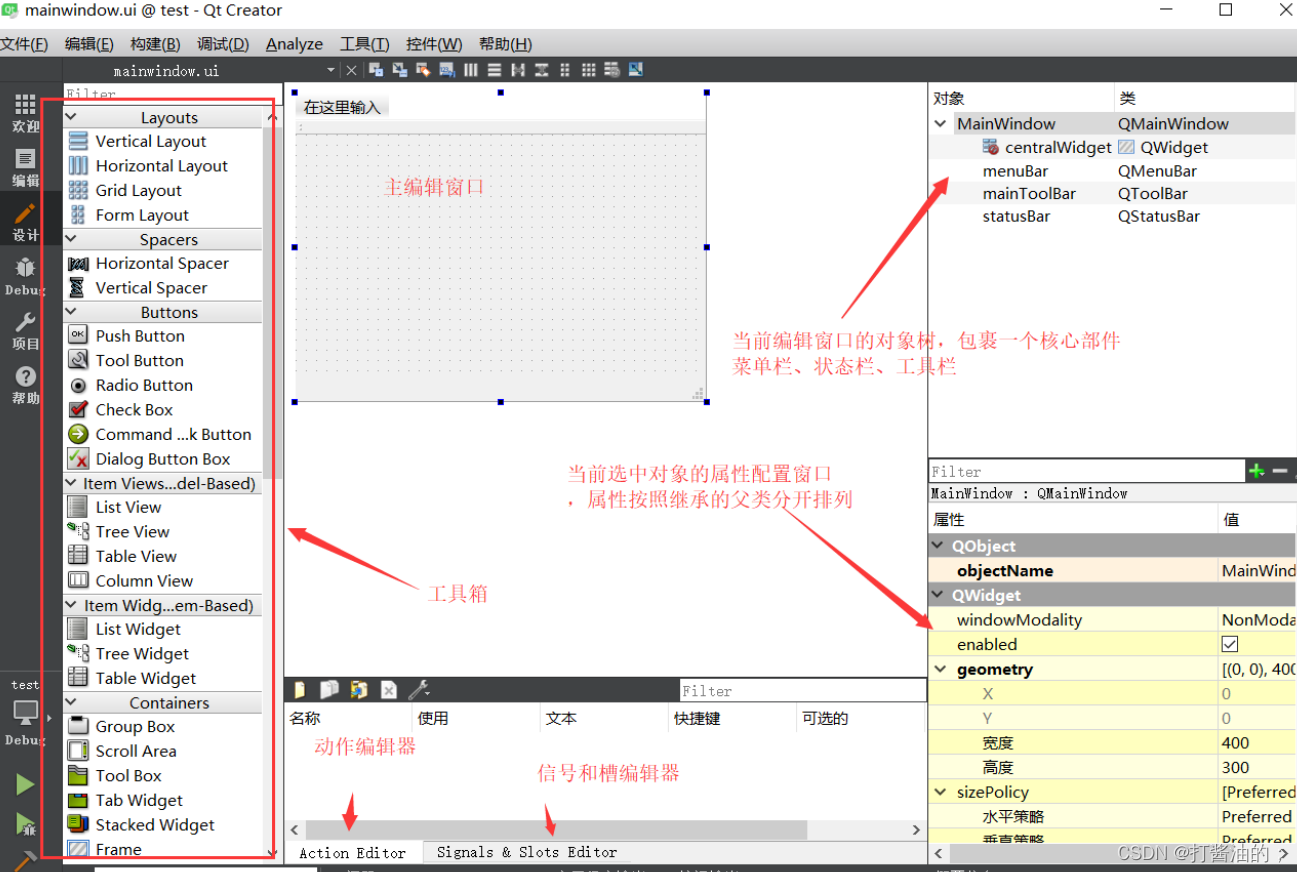Activate the Edit Buddies toolbar icon
The width and height of the screenshot is (1297, 872).
pyautogui.click(x=423, y=69)
